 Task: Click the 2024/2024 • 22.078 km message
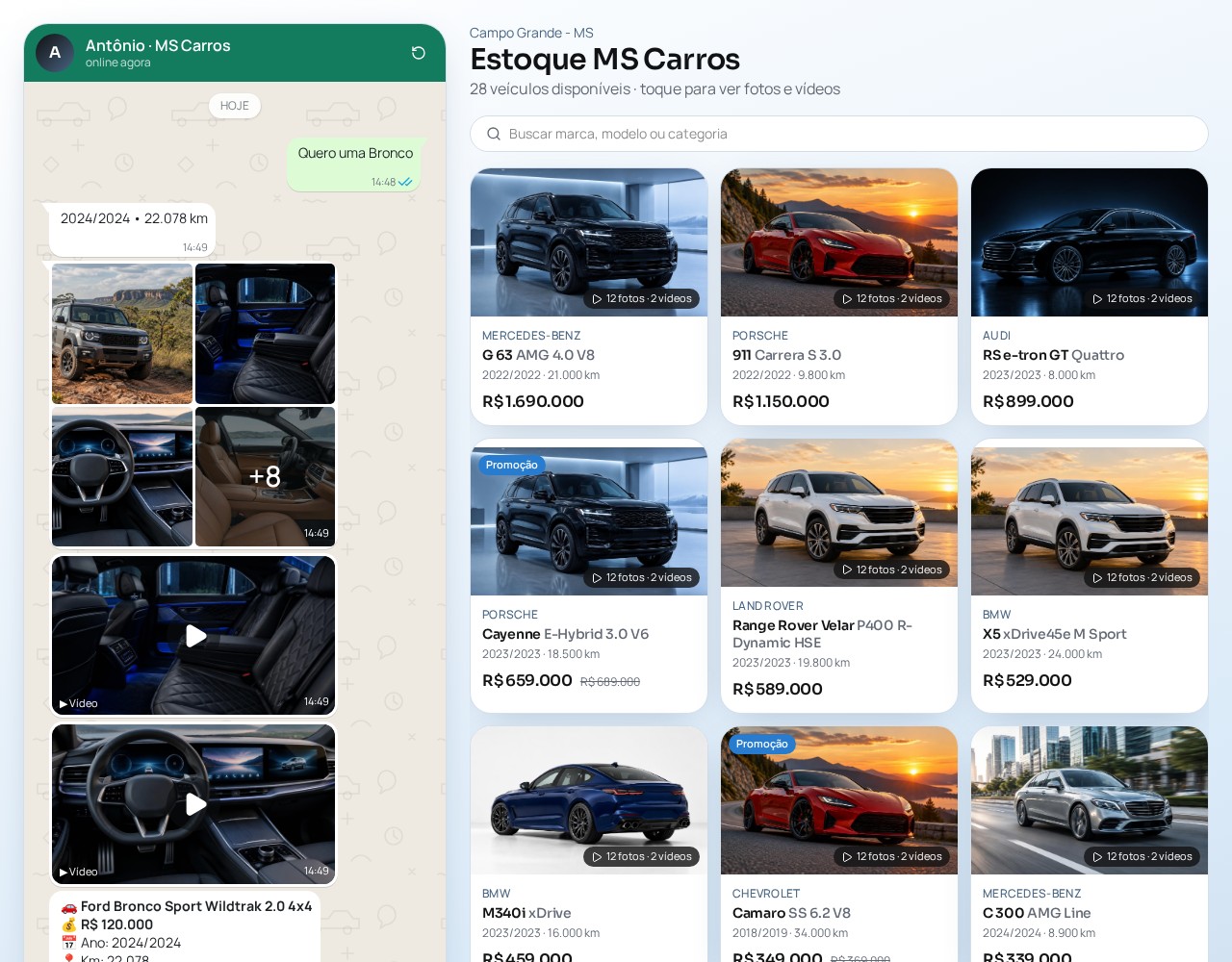point(134,229)
